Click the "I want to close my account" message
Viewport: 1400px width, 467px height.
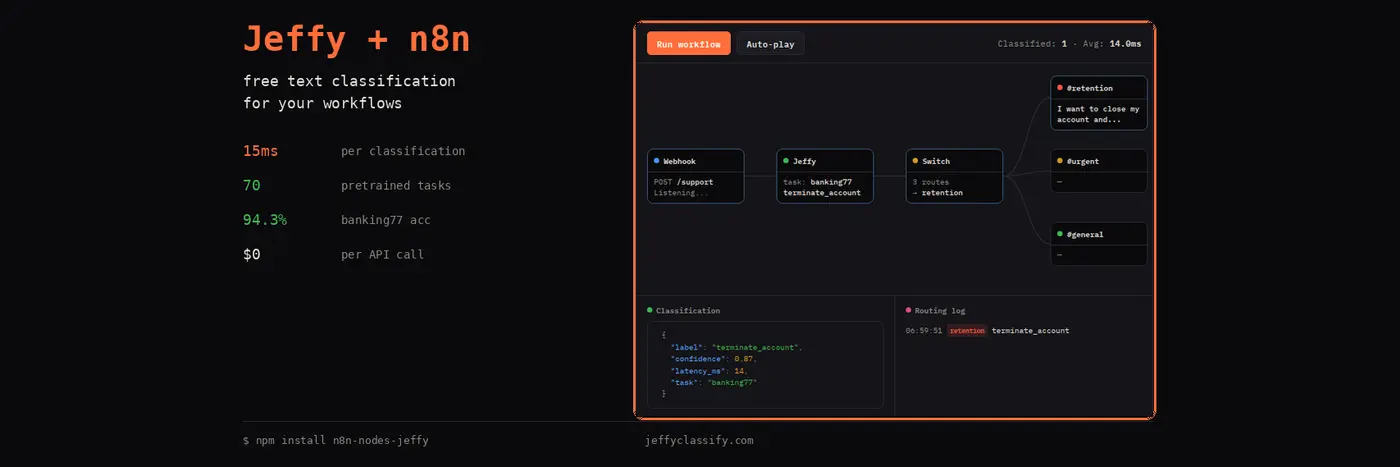point(1098,114)
